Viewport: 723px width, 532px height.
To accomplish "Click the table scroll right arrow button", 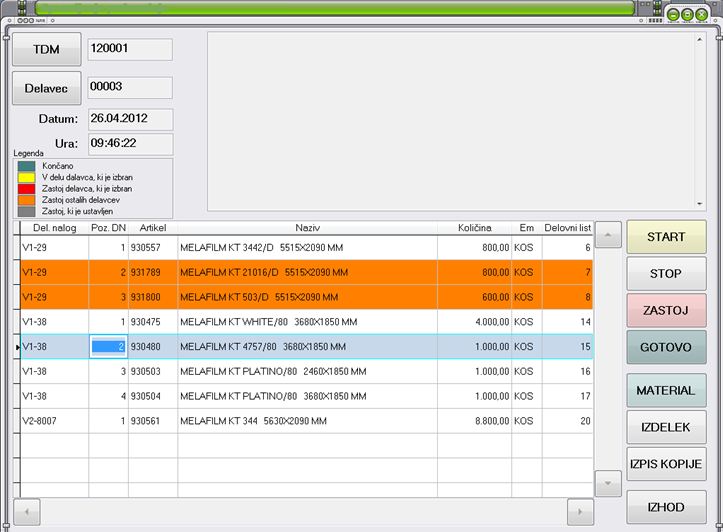I will pyautogui.click(x=580, y=512).
